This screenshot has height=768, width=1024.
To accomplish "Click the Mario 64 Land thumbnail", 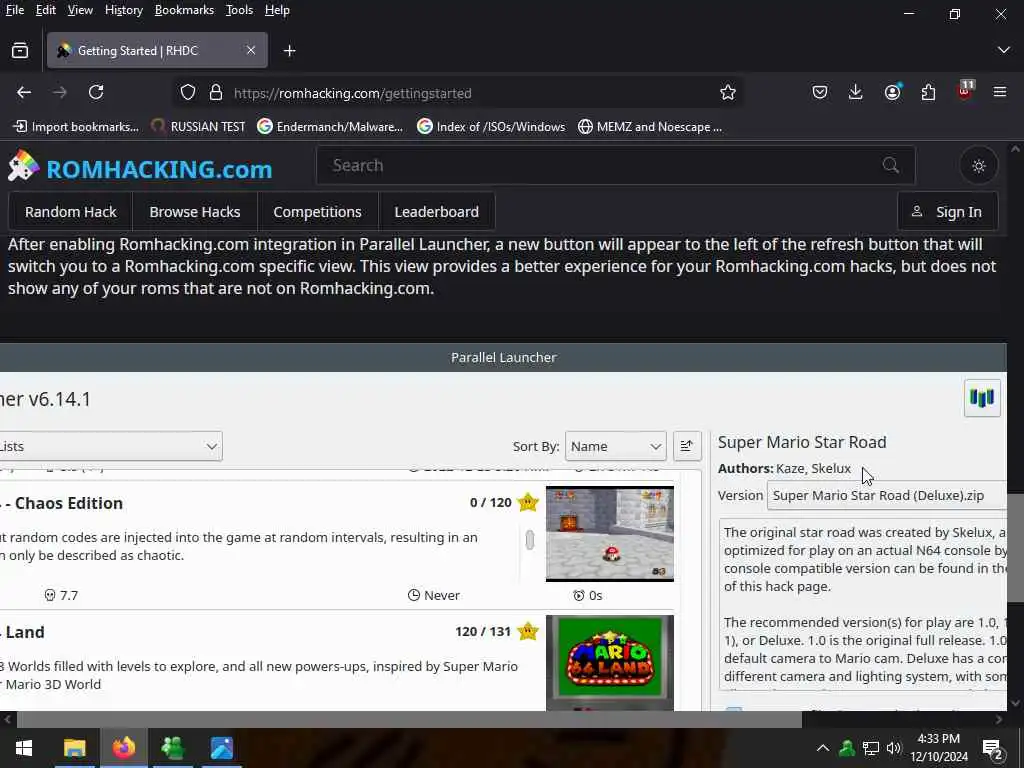I will coord(609,662).
